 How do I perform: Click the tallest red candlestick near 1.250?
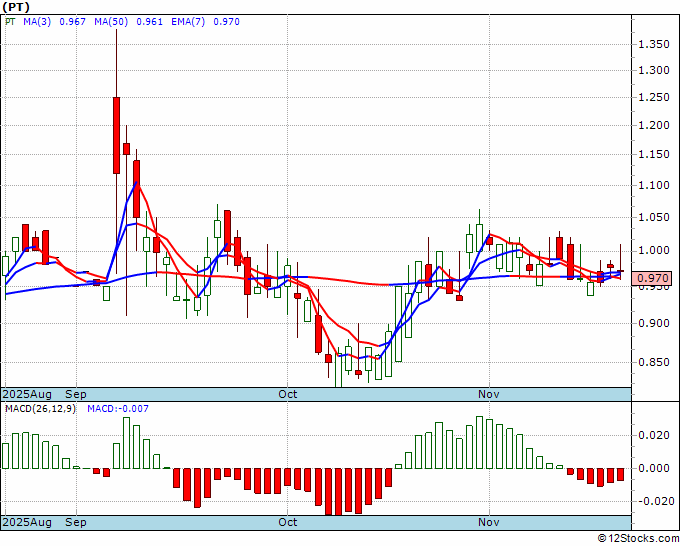click(116, 135)
